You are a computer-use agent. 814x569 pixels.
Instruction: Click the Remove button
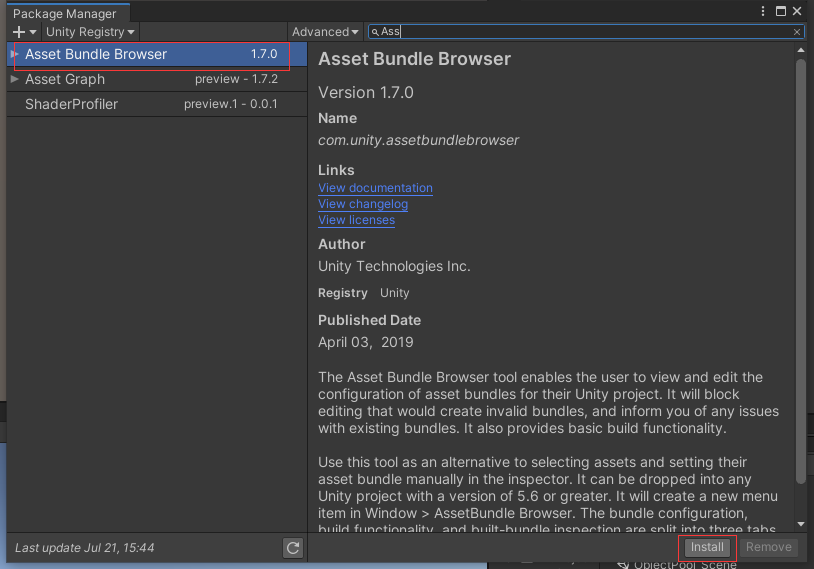pyautogui.click(x=768, y=547)
